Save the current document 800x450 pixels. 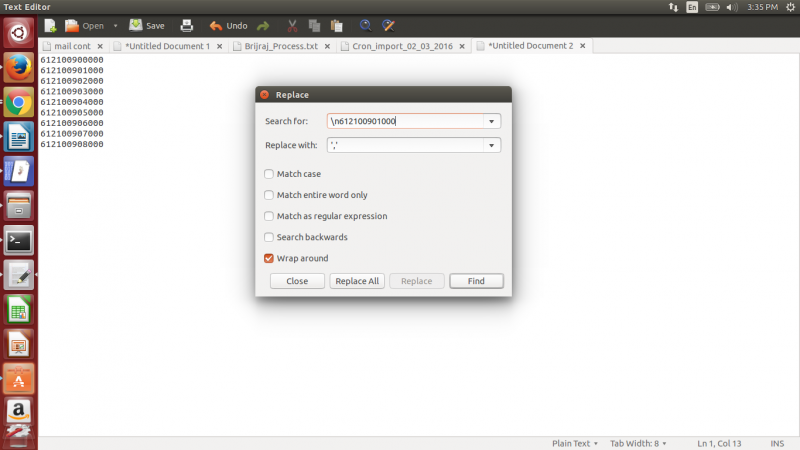[x=147, y=26]
